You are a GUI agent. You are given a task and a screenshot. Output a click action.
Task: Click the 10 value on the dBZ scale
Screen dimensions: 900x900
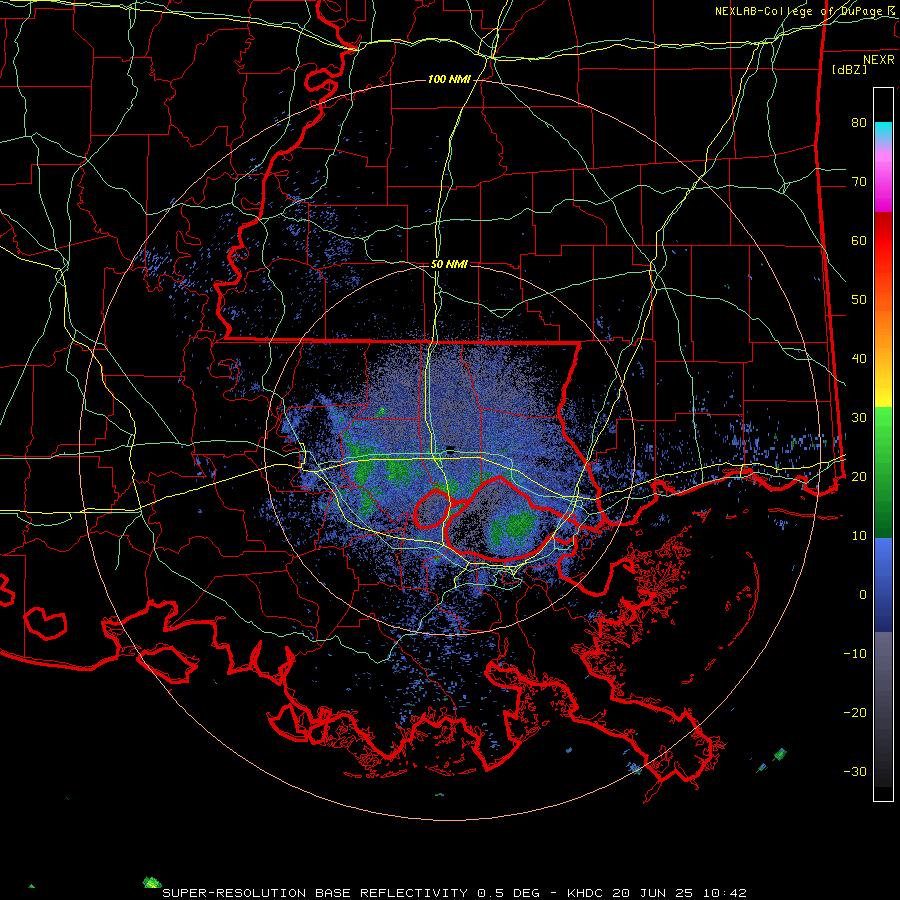859,536
